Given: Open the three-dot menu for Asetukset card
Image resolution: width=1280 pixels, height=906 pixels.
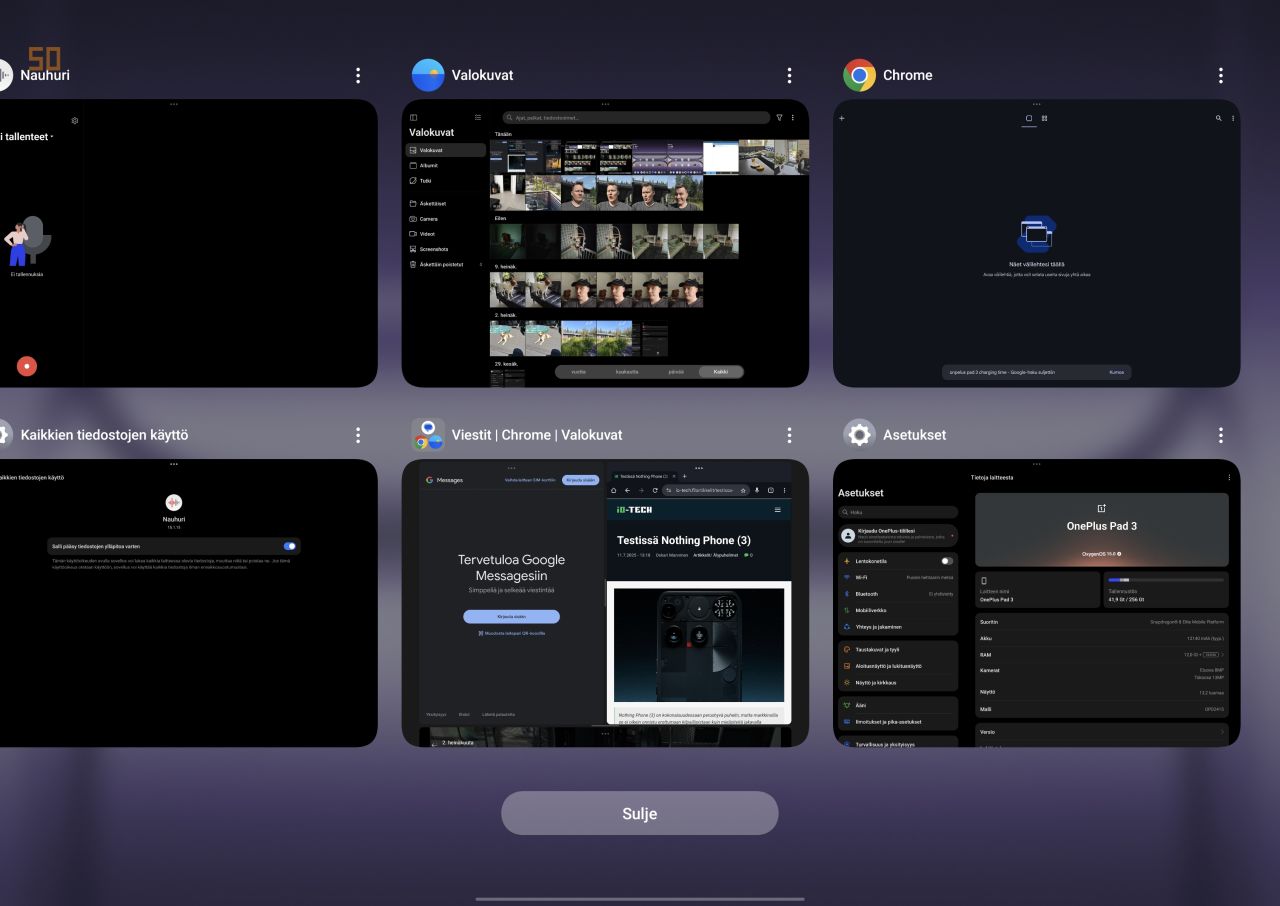Looking at the screenshot, I should [x=1220, y=435].
